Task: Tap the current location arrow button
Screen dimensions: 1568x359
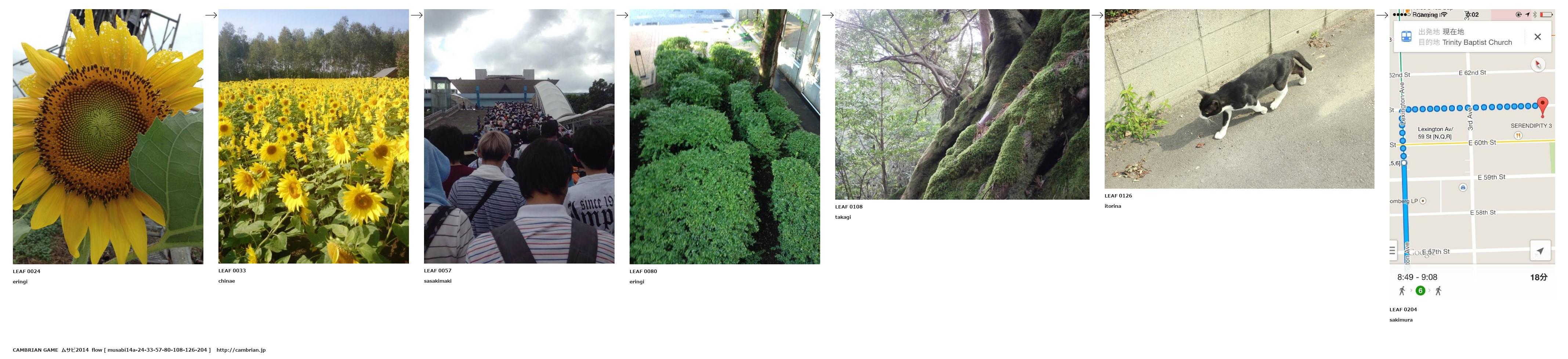Action: 1539,251
